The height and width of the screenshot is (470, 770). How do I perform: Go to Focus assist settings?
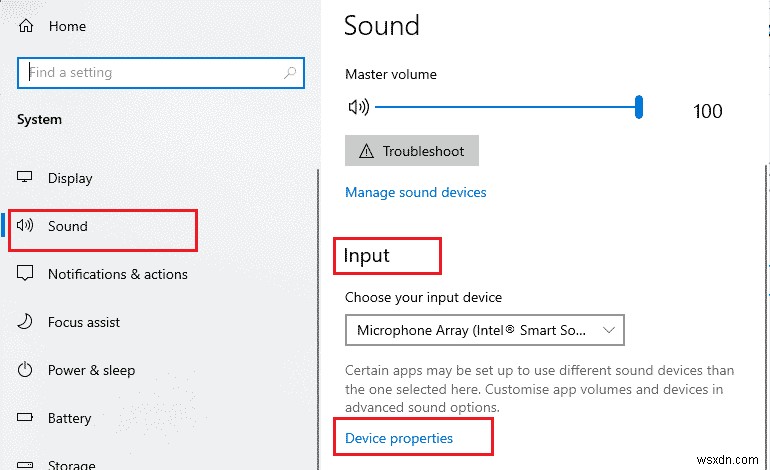pyautogui.click(x=84, y=322)
